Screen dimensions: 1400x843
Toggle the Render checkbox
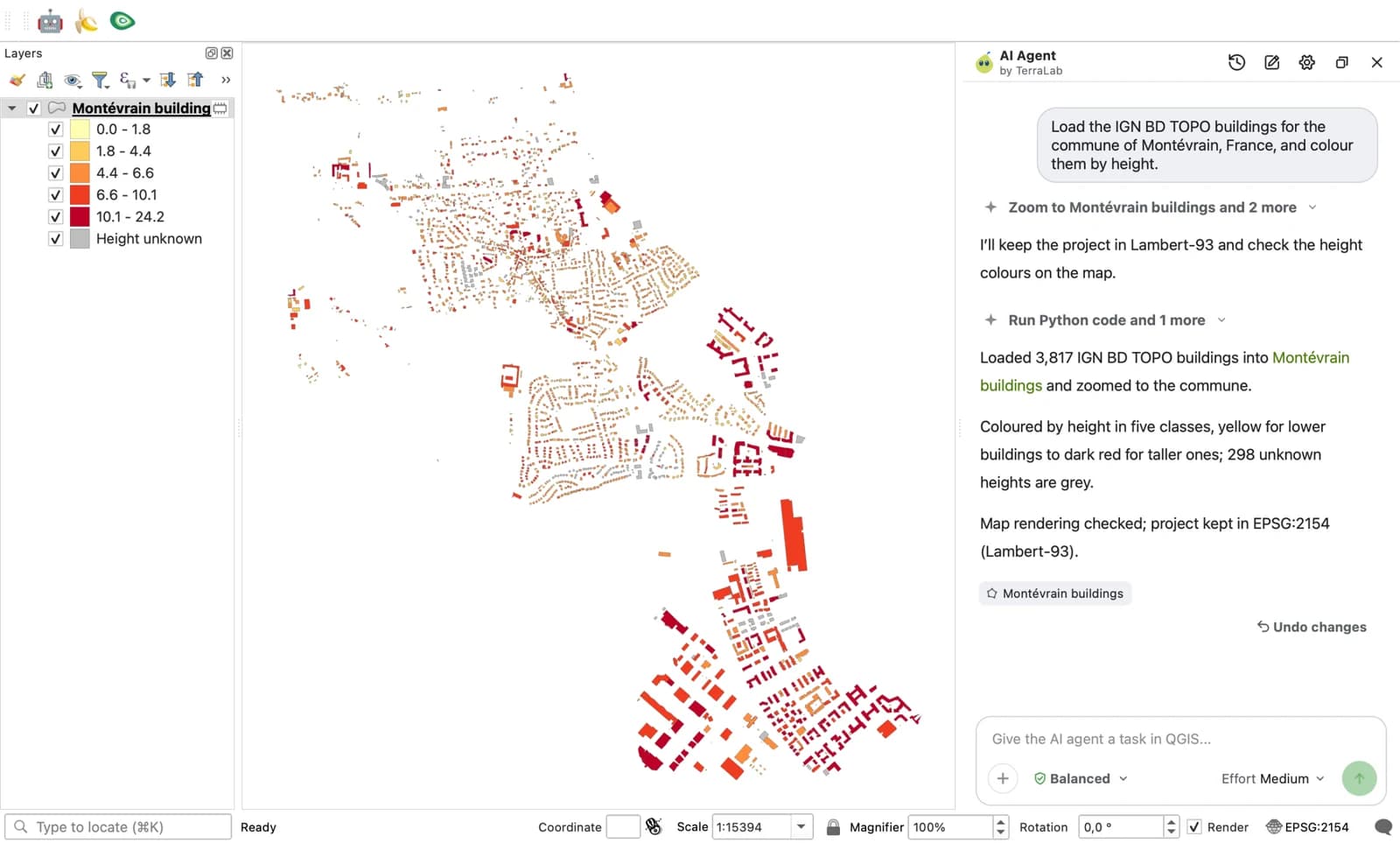tap(1194, 826)
